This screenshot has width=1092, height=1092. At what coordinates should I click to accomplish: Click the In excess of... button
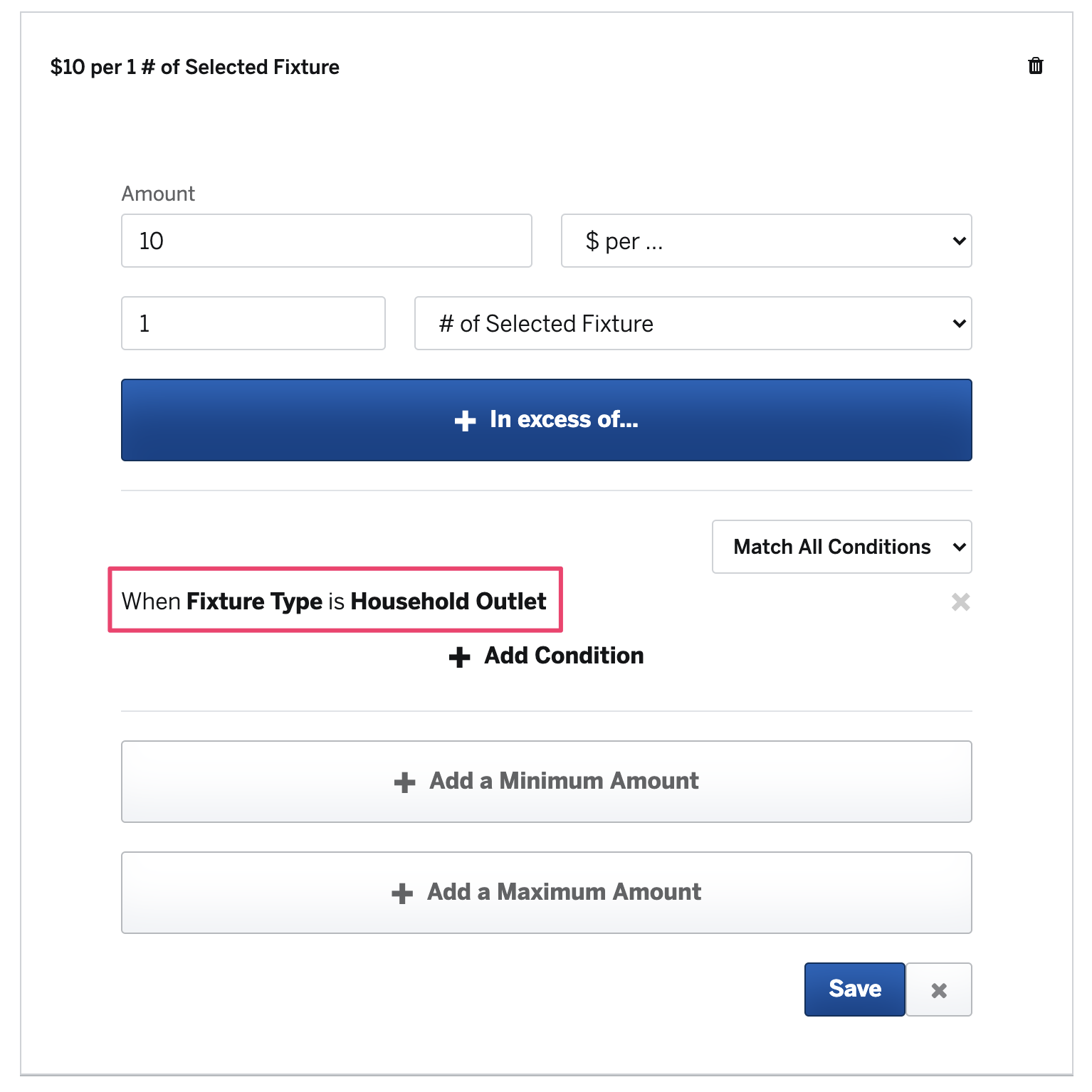coord(547,420)
